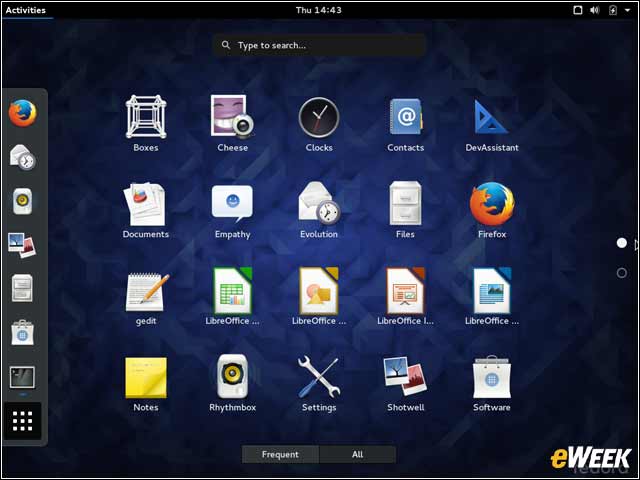
Task: Launch LibreOffice Impress presentation icon
Action: pyautogui.click(x=405, y=297)
